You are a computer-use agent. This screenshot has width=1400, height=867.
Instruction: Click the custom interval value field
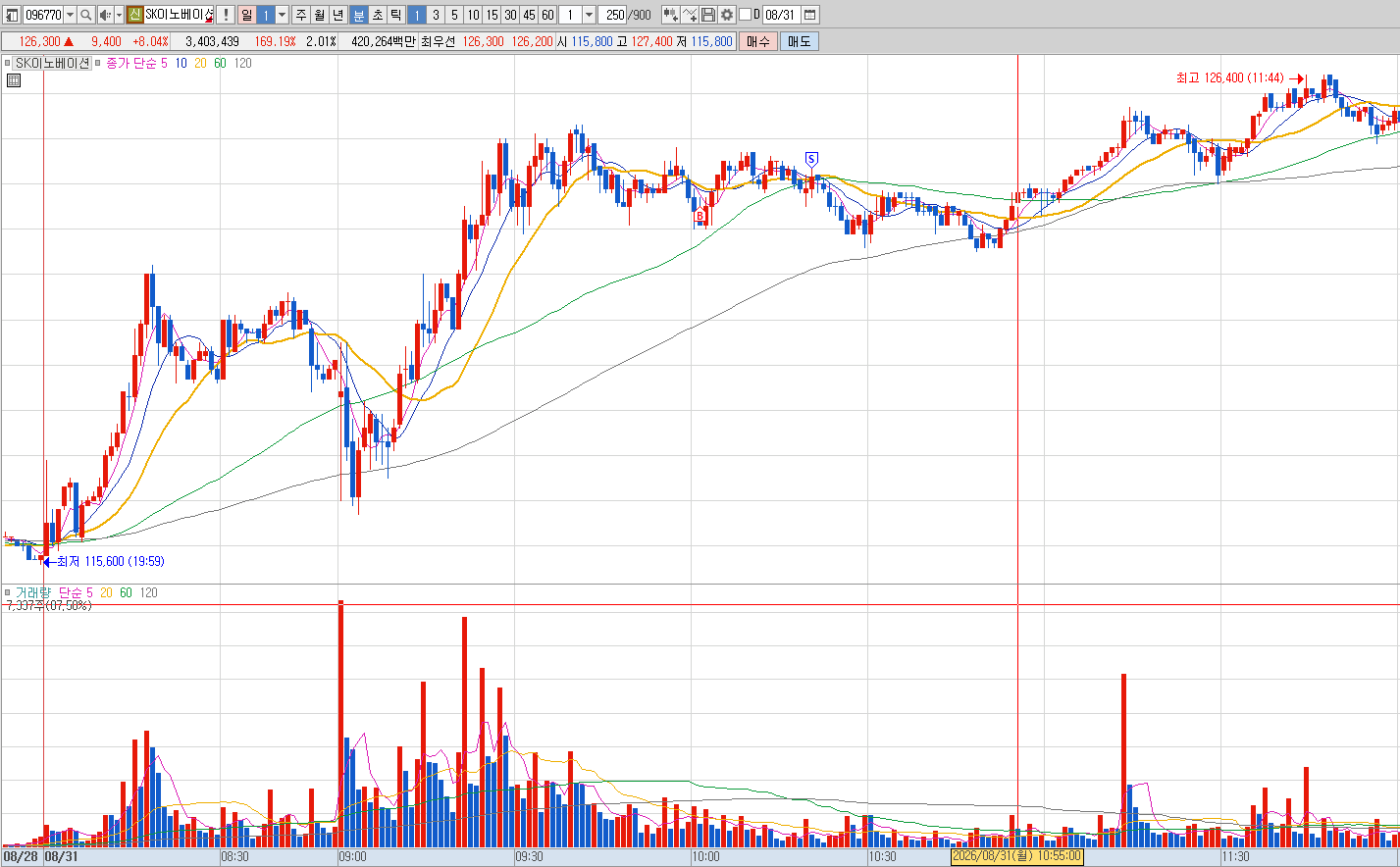coord(570,15)
